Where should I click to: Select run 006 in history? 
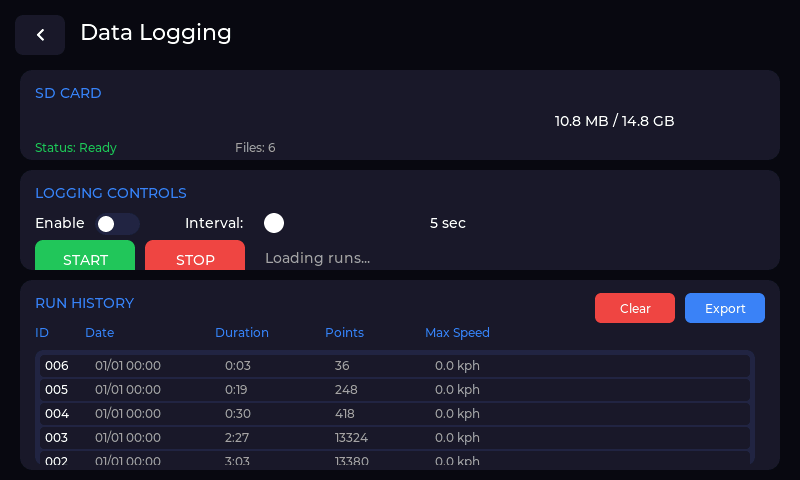click(395, 366)
